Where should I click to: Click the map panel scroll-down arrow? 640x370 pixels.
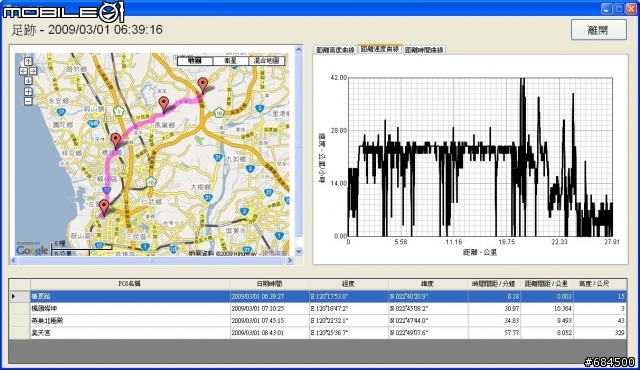point(298,252)
